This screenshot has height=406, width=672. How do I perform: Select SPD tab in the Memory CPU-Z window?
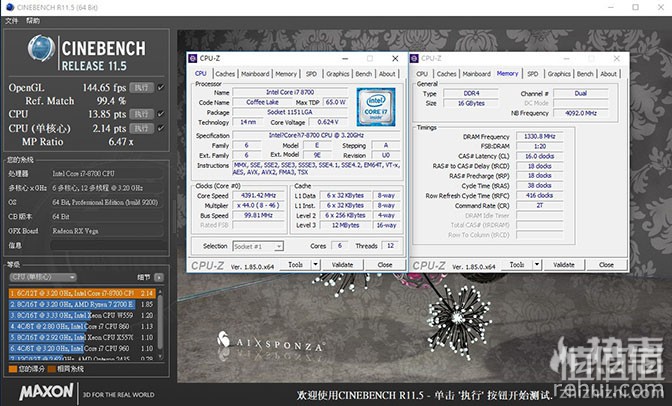(x=533, y=74)
